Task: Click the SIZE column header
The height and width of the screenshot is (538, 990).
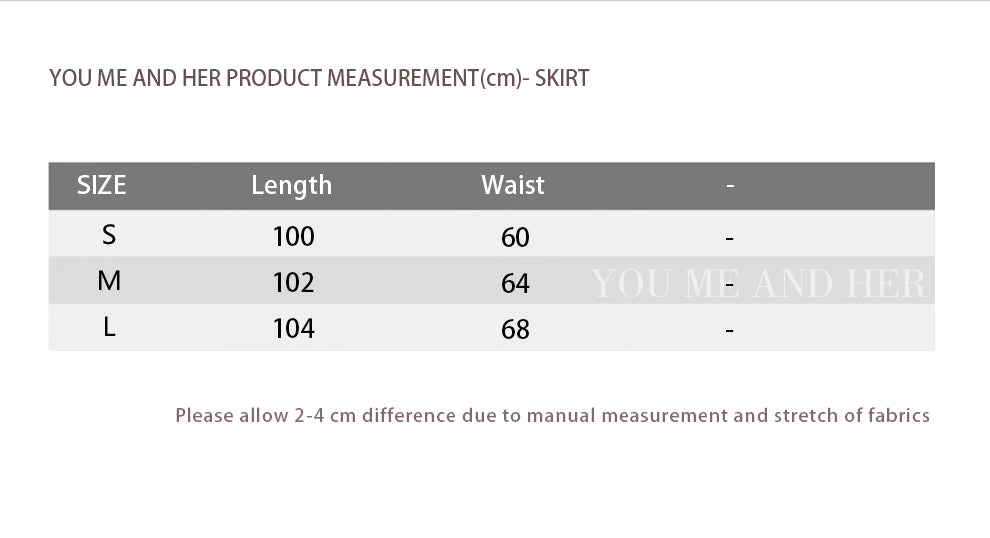Action: [102, 185]
